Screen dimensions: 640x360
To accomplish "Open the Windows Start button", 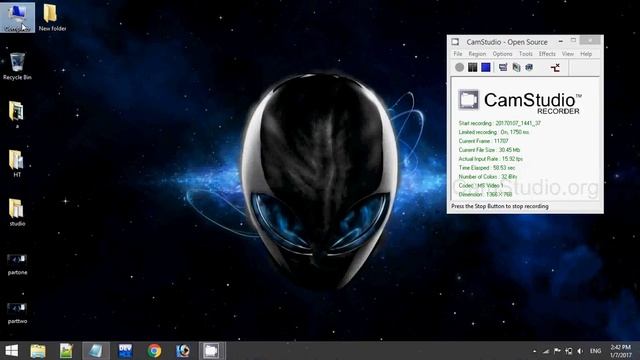I will (x=11, y=351).
